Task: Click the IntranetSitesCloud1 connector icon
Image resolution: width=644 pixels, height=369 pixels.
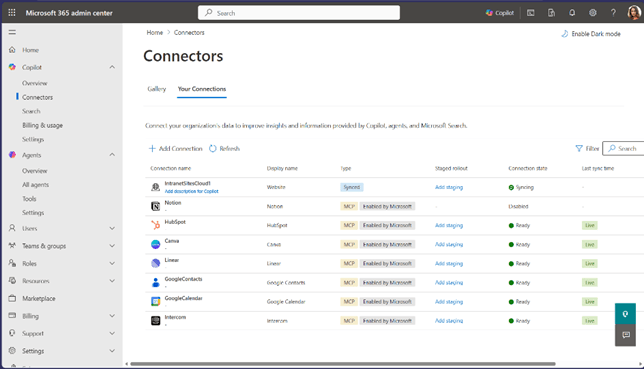Action: pos(155,187)
